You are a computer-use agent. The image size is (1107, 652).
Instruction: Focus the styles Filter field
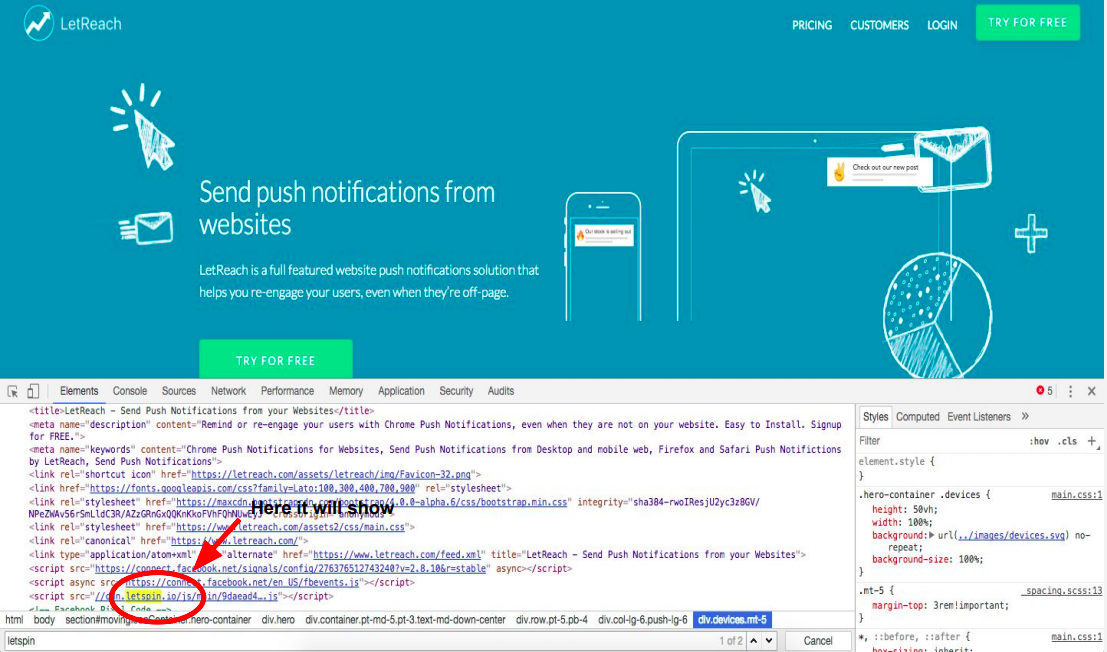(939, 441)
